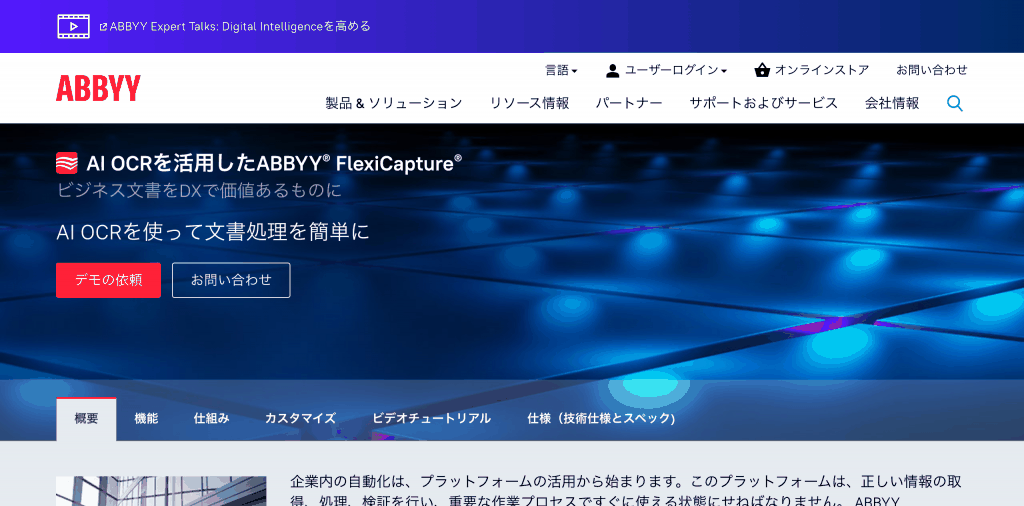Click the AI OCRを活用したABBYY FlexiCapture title
The image size is (1024, 506).
point(273,163)
